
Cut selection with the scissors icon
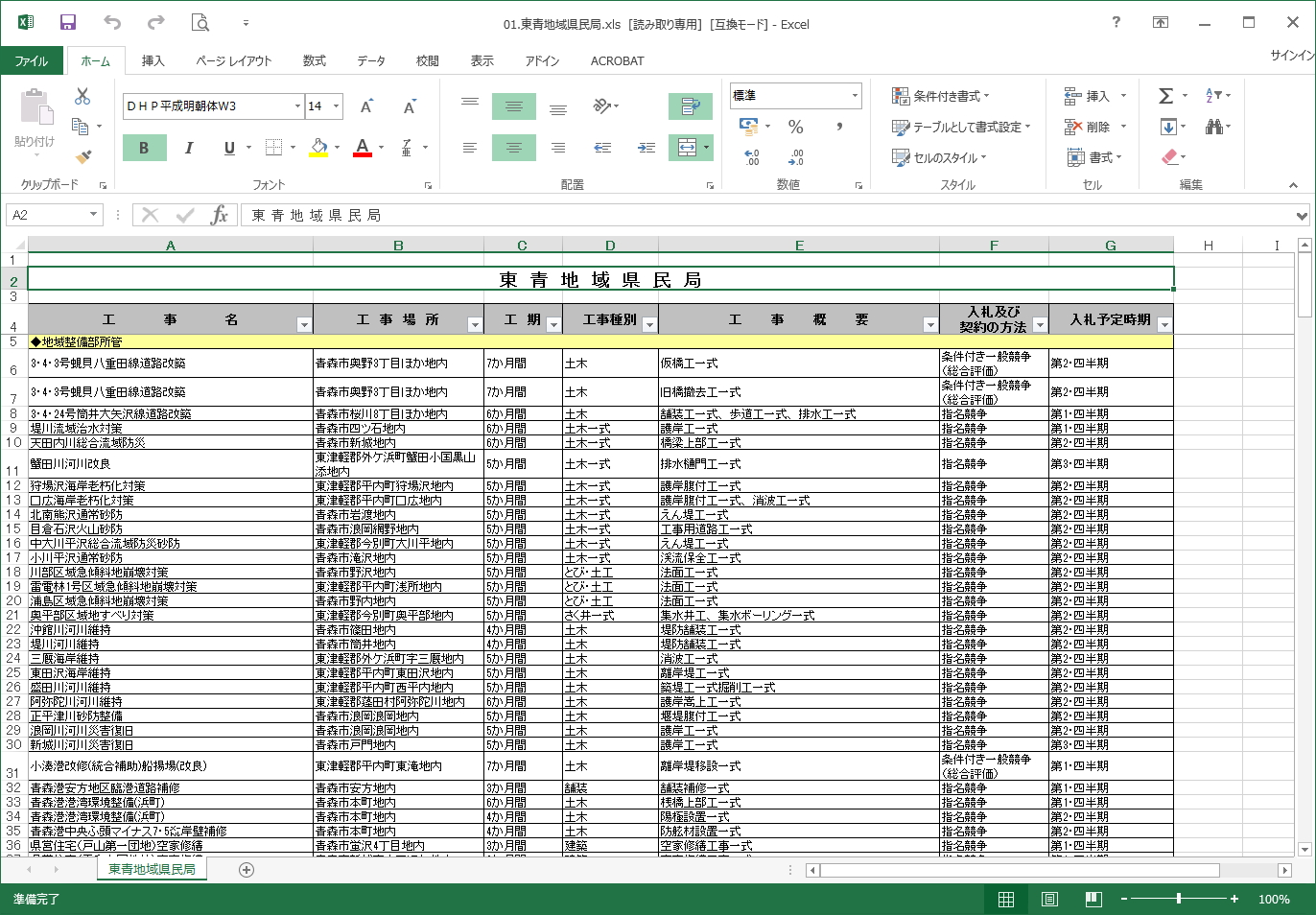pos(82,96)
